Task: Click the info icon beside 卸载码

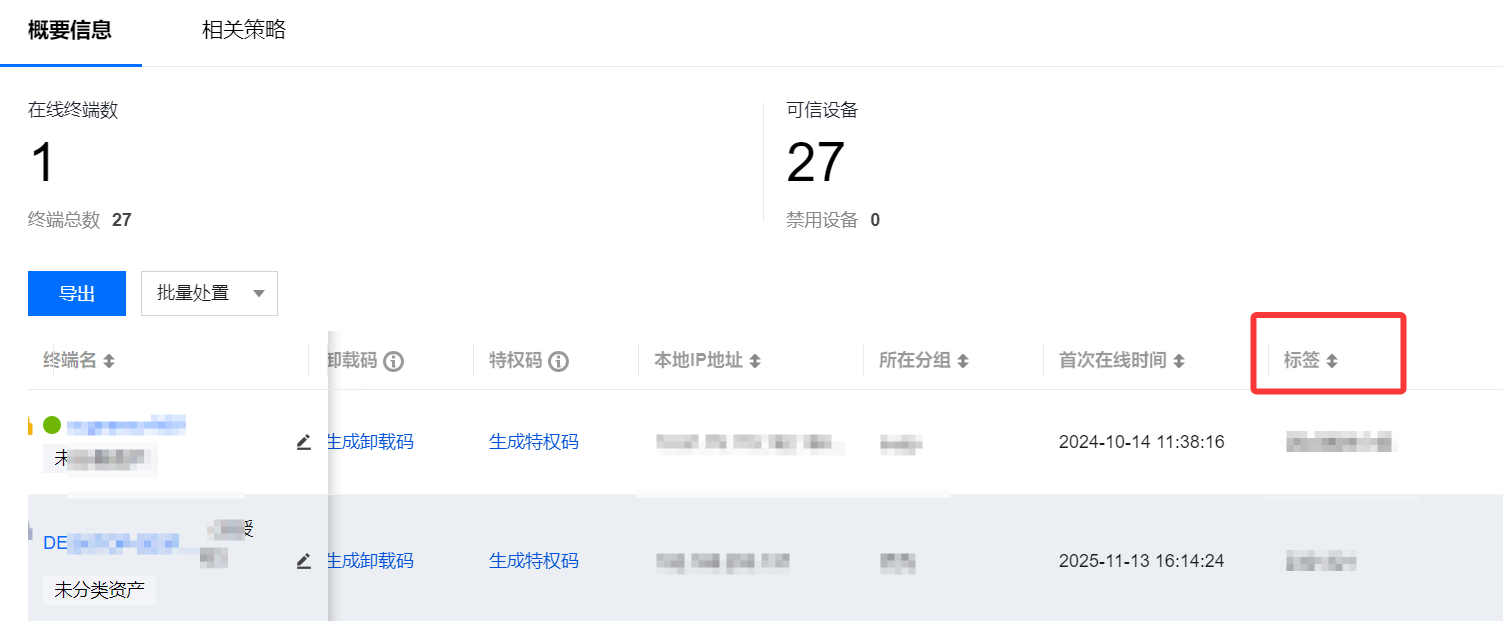Action: (x=394, y=361)
